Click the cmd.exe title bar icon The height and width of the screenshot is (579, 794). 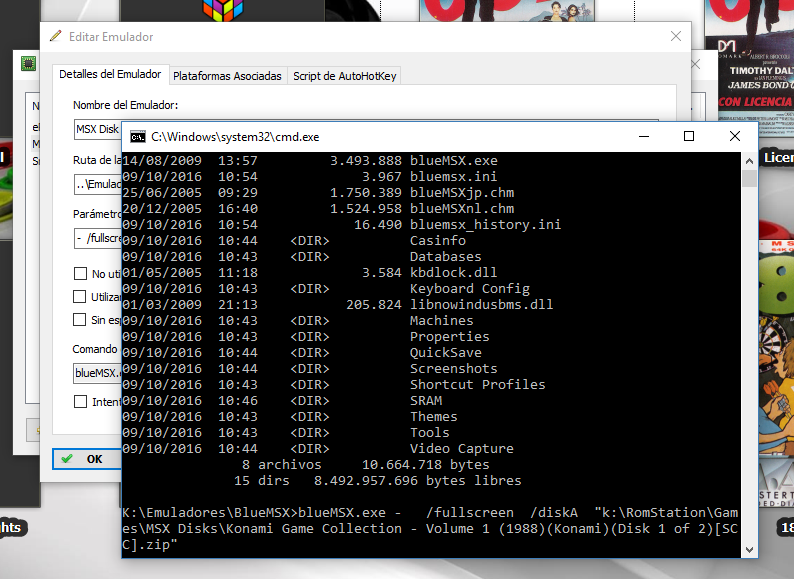tap(137, 137)
